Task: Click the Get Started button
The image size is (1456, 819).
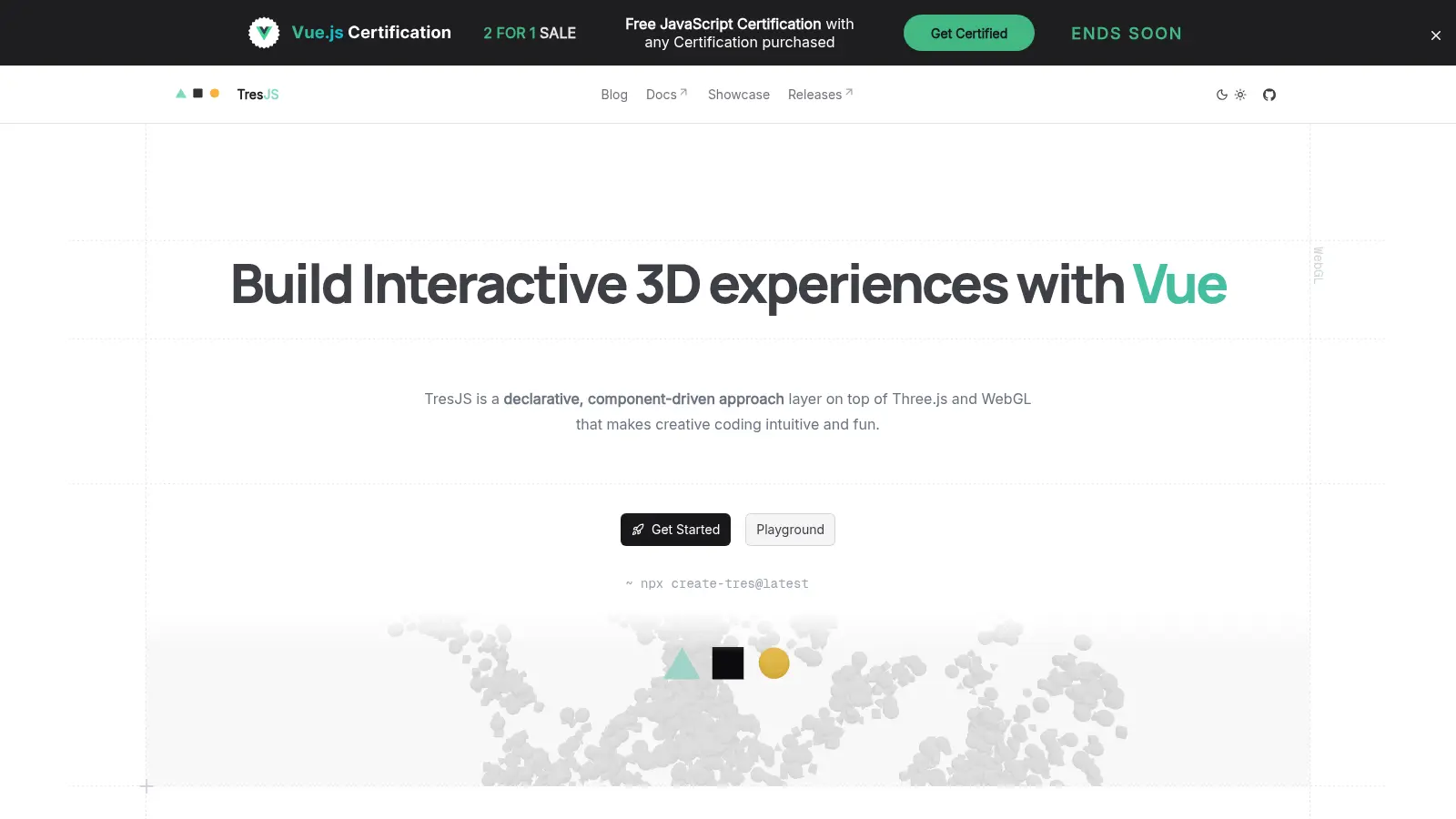Action: pyautogui.click(x=675, y=530)
